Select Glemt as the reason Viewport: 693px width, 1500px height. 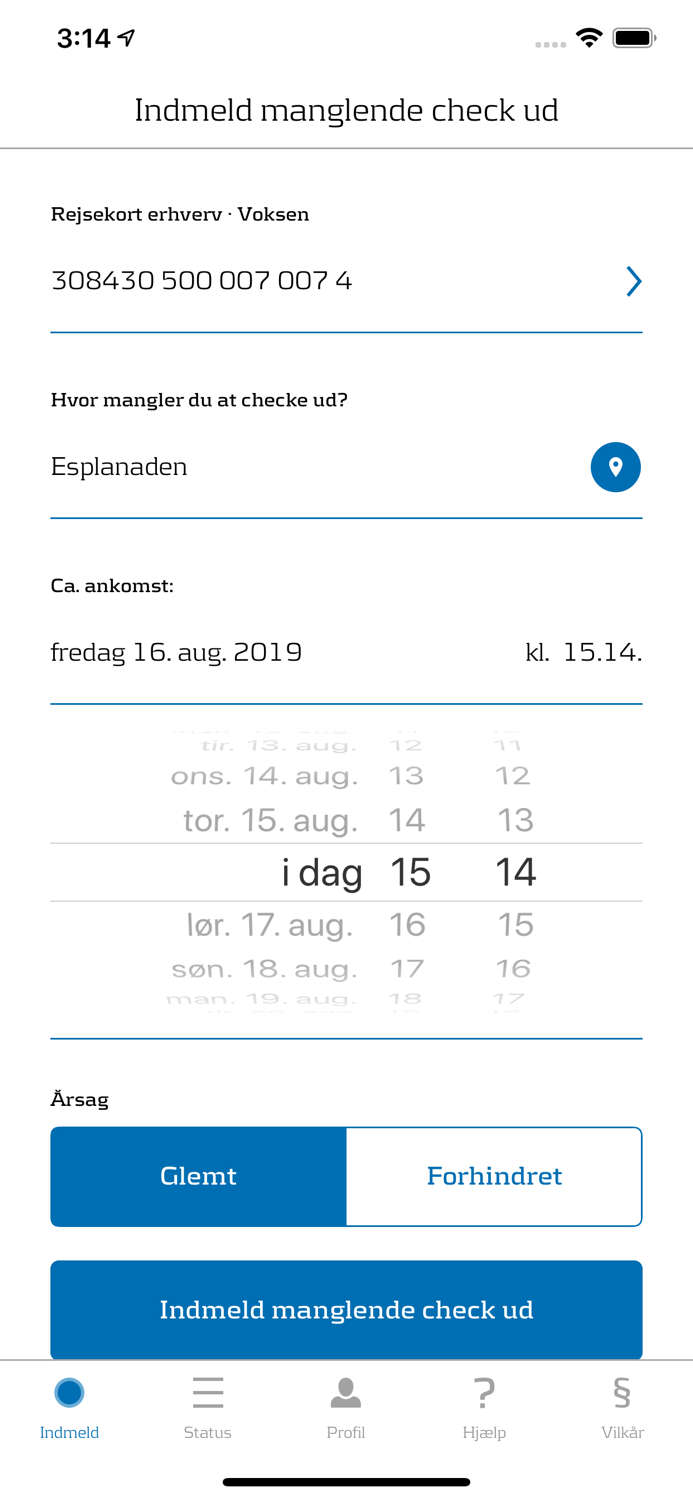[x=198, y=1176]
